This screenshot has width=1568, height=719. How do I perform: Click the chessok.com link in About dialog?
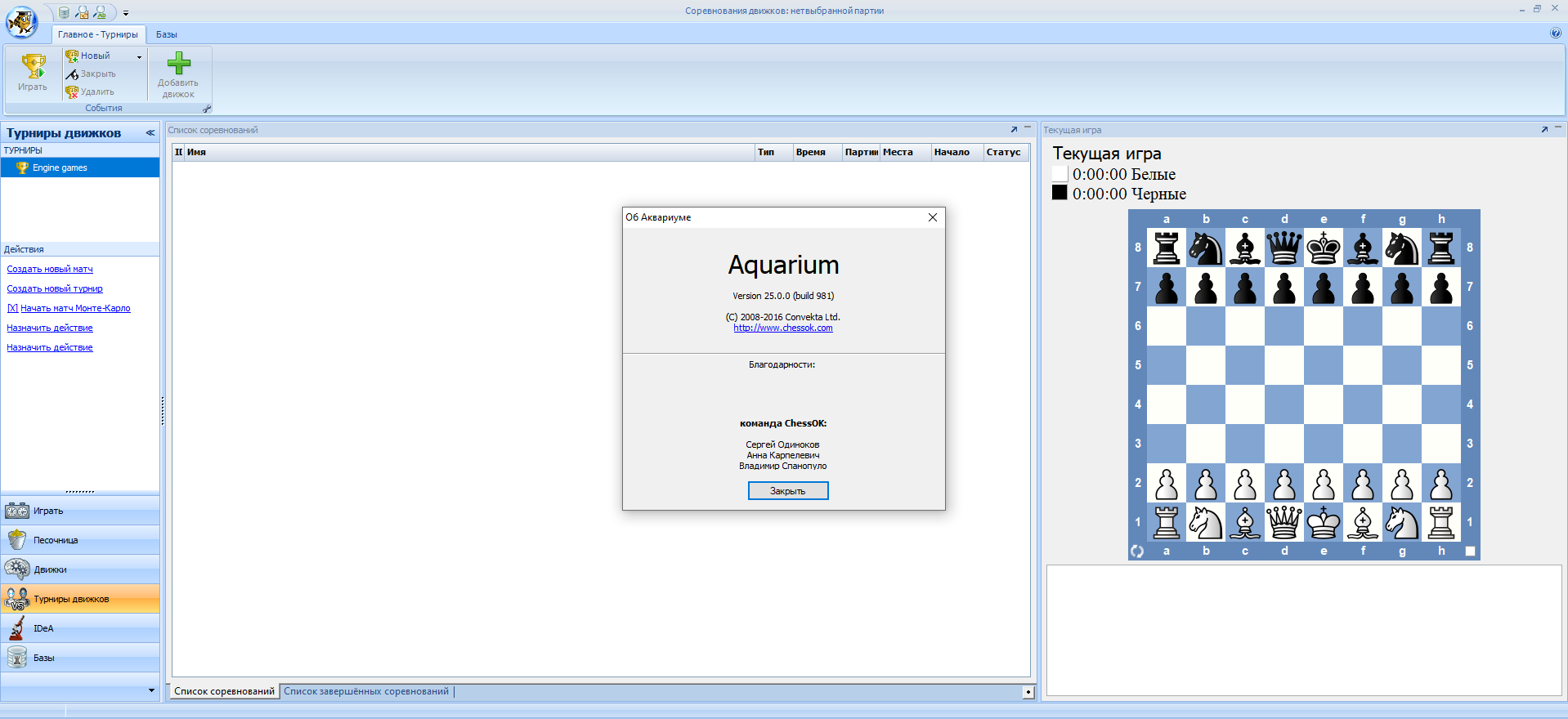pos(783,328)
